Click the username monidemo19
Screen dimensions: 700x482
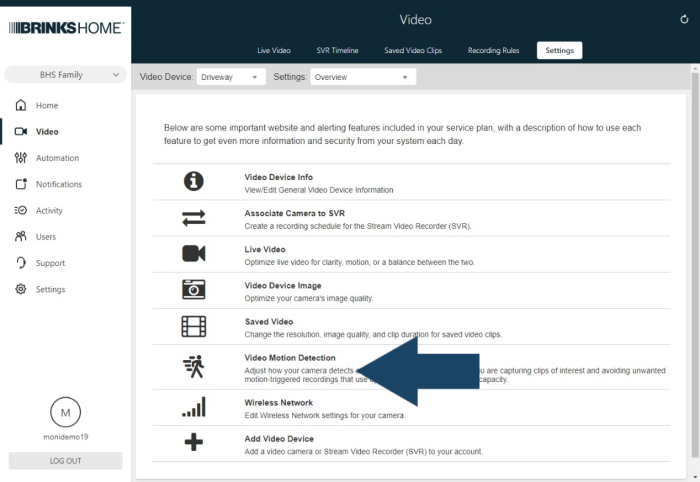point(66,437)
